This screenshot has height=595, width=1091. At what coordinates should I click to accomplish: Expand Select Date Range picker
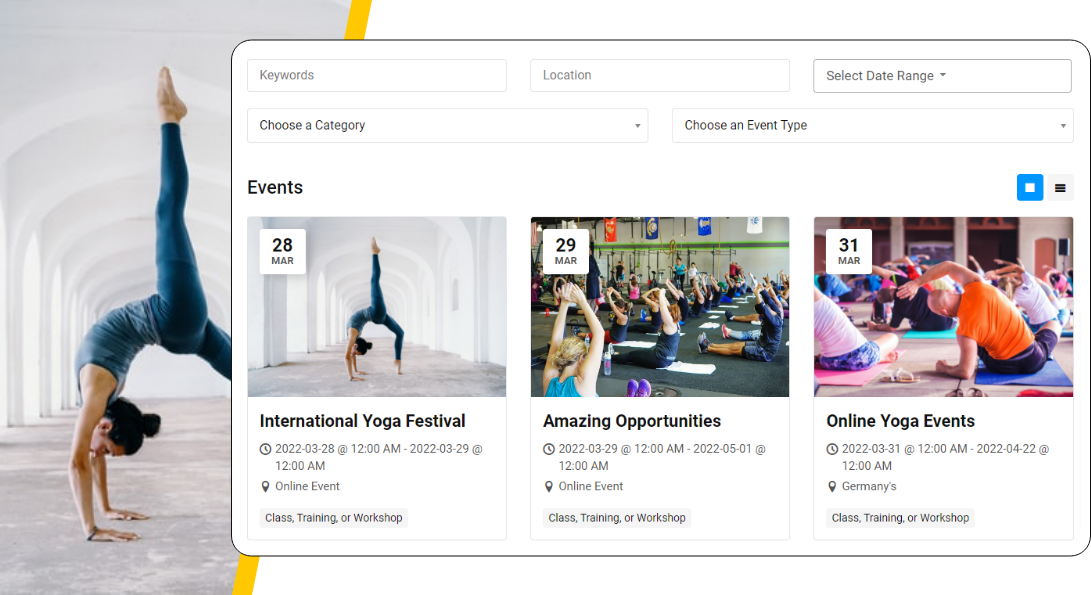tap(942, 76)
